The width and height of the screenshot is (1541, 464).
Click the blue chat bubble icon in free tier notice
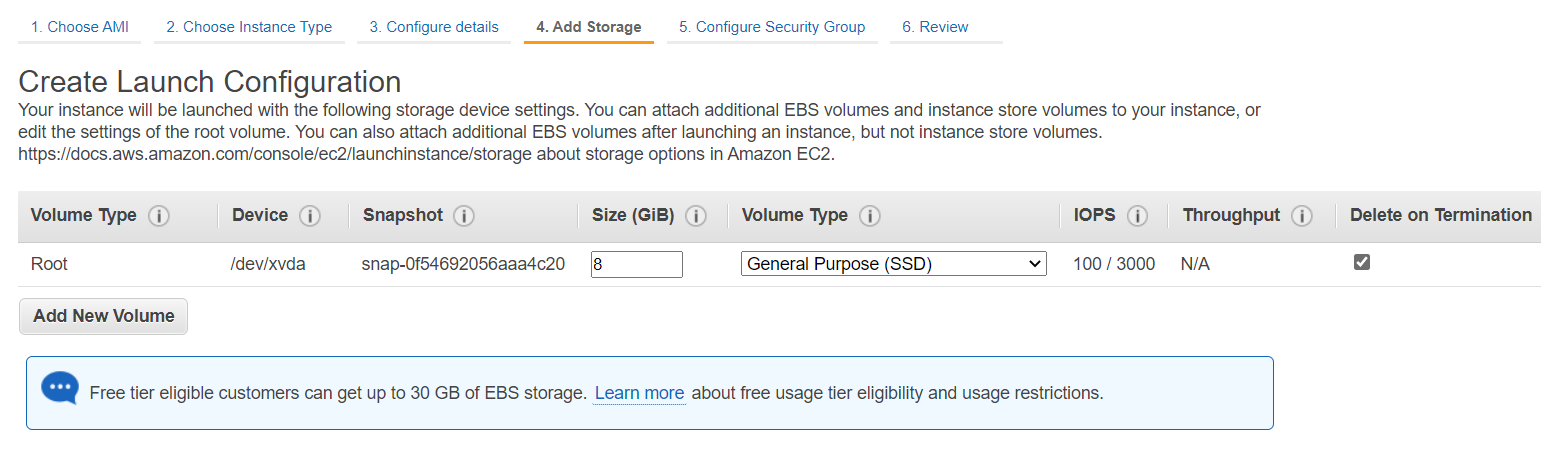point(59,388)
